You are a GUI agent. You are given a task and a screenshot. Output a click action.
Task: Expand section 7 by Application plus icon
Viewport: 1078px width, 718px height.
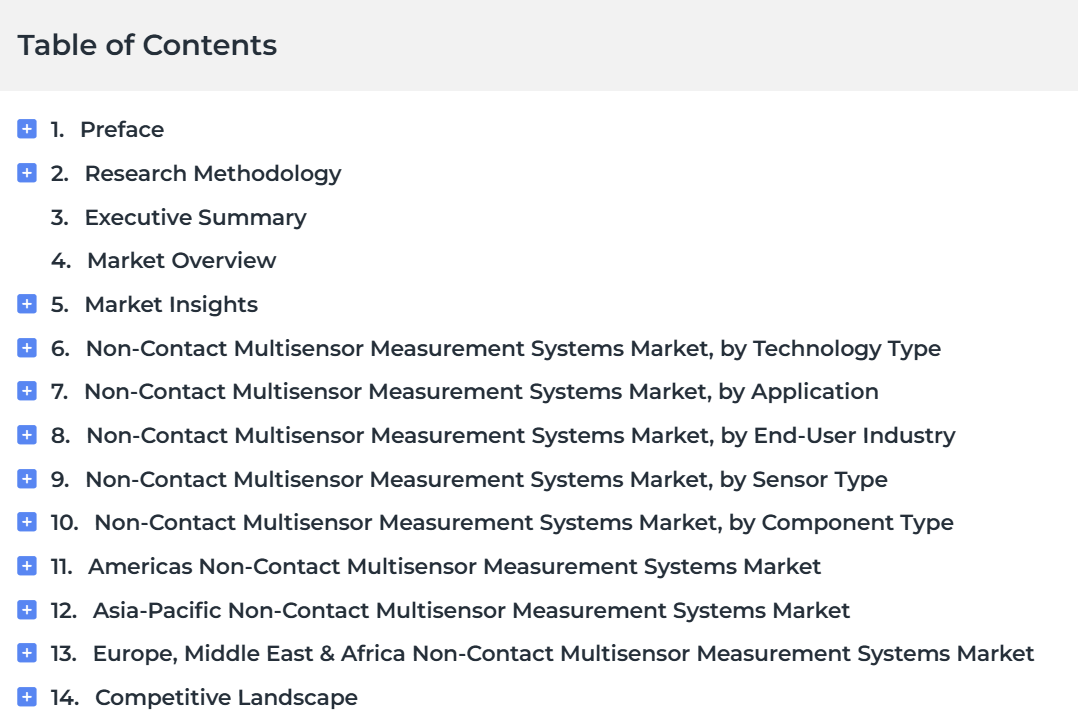27,391
